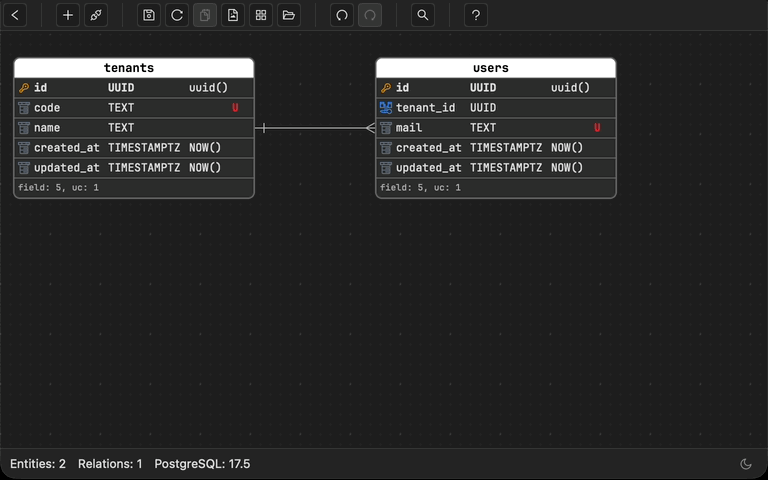Click the back arrow button
The width and height of the screenshot is (768, 480).
click(x=16, y=15)
